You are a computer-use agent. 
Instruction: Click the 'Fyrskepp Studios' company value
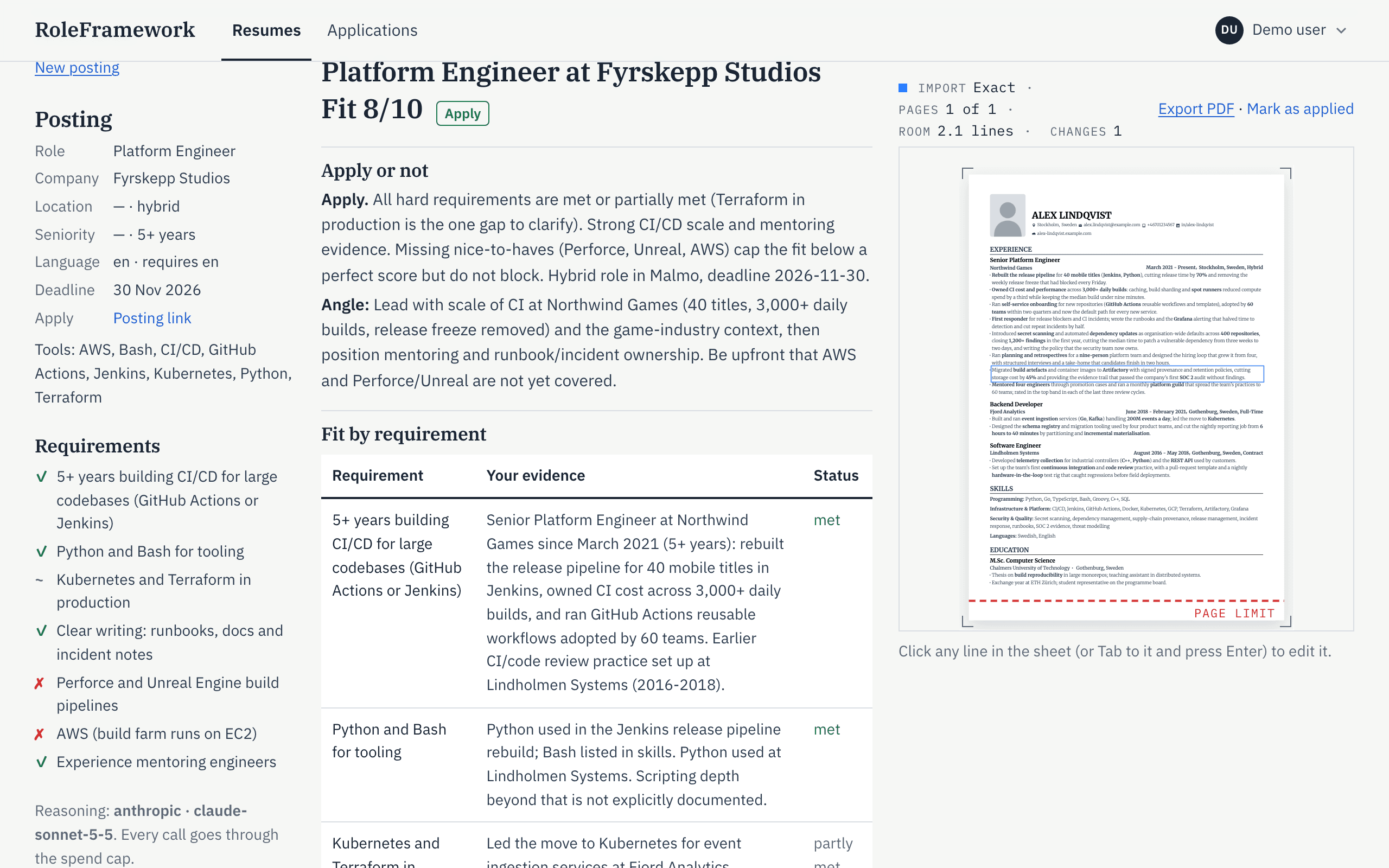(171, 178)
